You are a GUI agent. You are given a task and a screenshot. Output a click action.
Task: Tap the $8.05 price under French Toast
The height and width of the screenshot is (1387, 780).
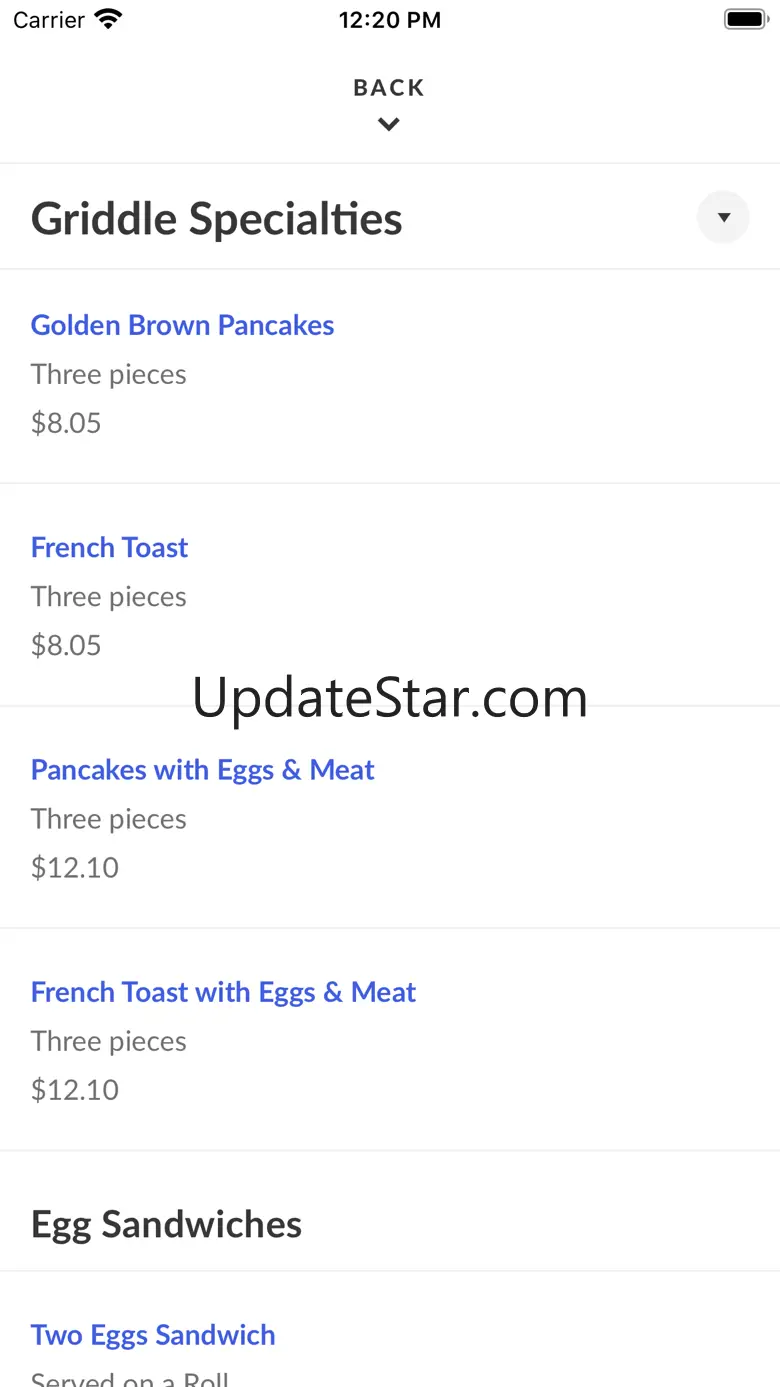66,645
